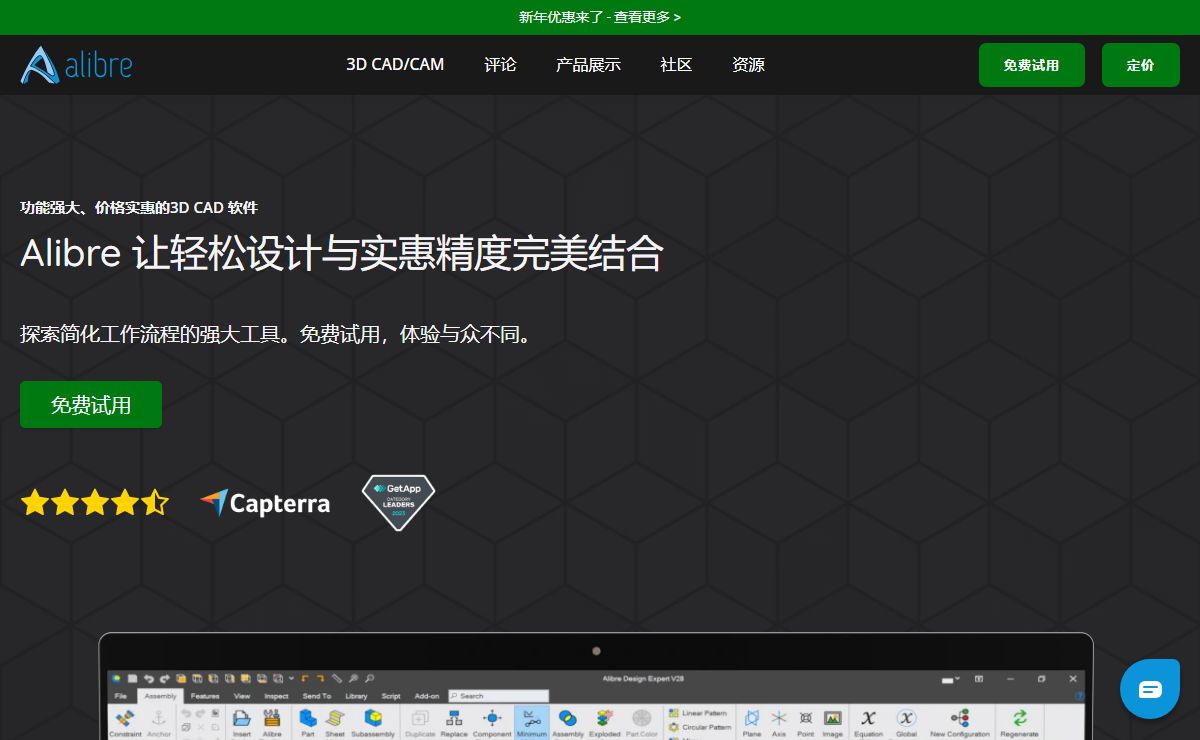1200x740 pixels.
Task: Select Circular Pattern in ribbon
Action: tap(699, 727)
